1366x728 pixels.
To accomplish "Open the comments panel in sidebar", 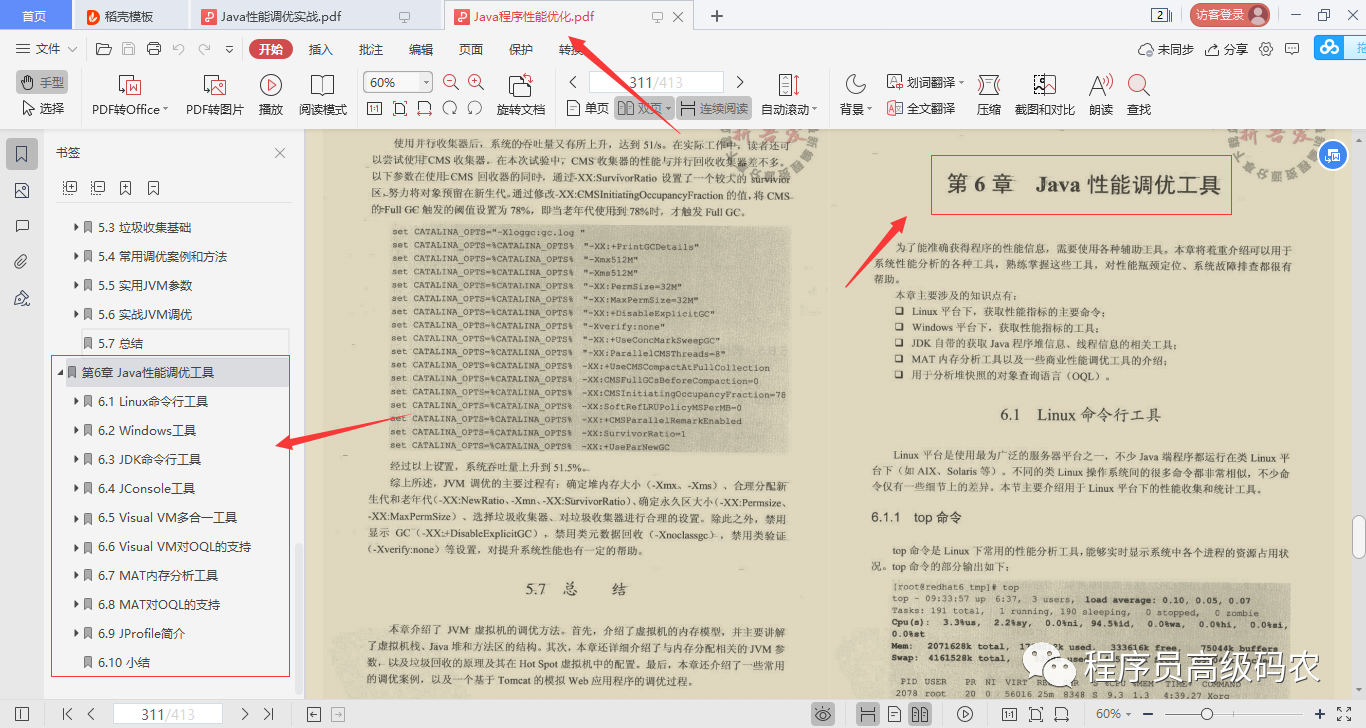I will (22, 227).
